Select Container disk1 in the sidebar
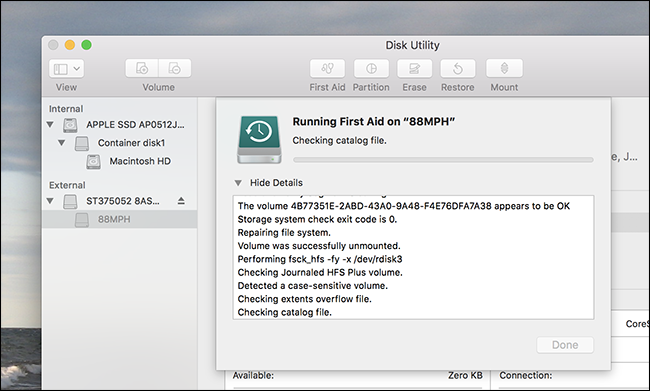The height and width of the screenshot is (391, 650). 131,143
